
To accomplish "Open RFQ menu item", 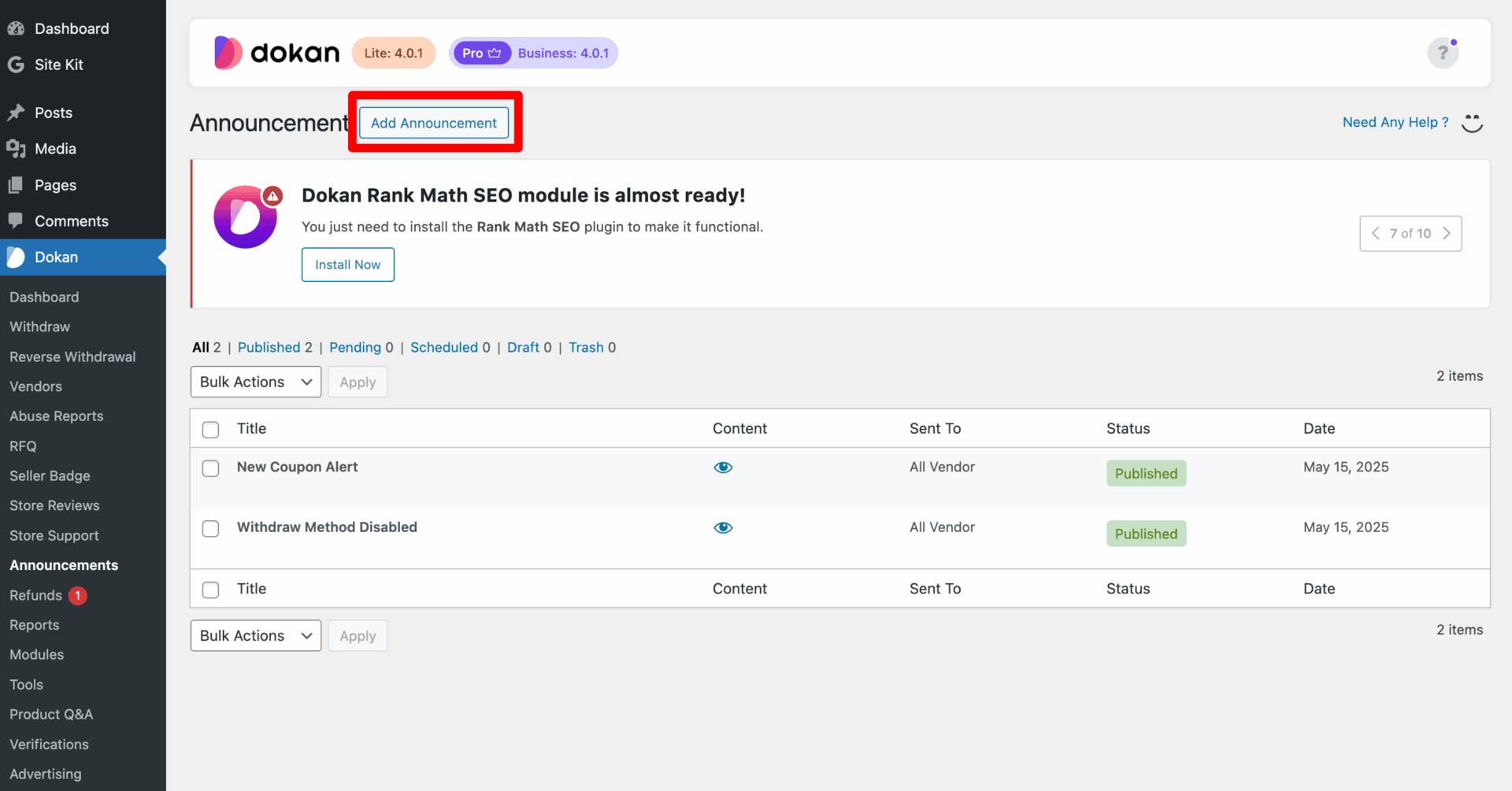I will (23, 446).
